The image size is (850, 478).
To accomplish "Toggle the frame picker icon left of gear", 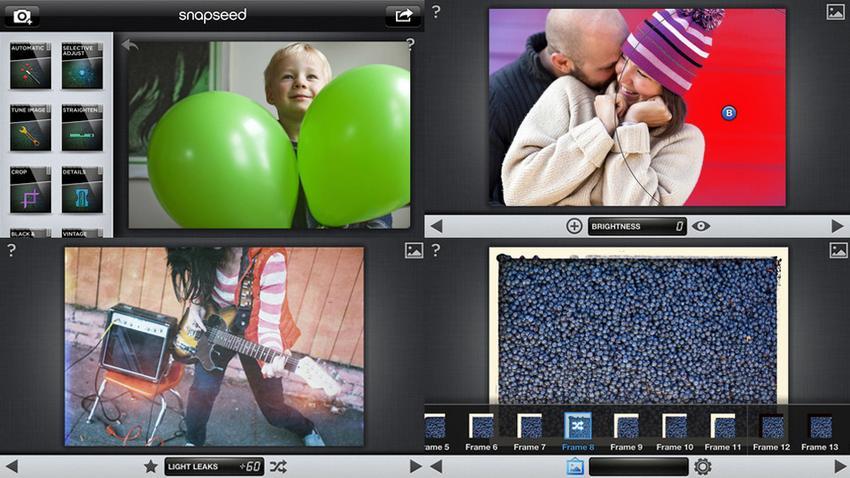I will (x=575, y=466).
